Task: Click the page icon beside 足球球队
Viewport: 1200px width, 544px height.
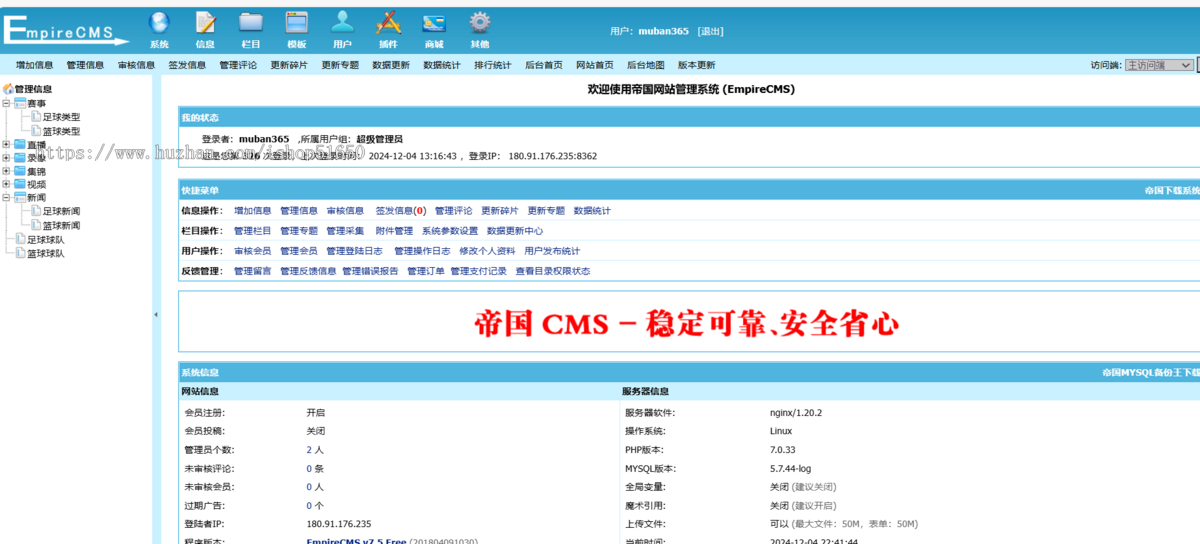Action: click(20, 239)
